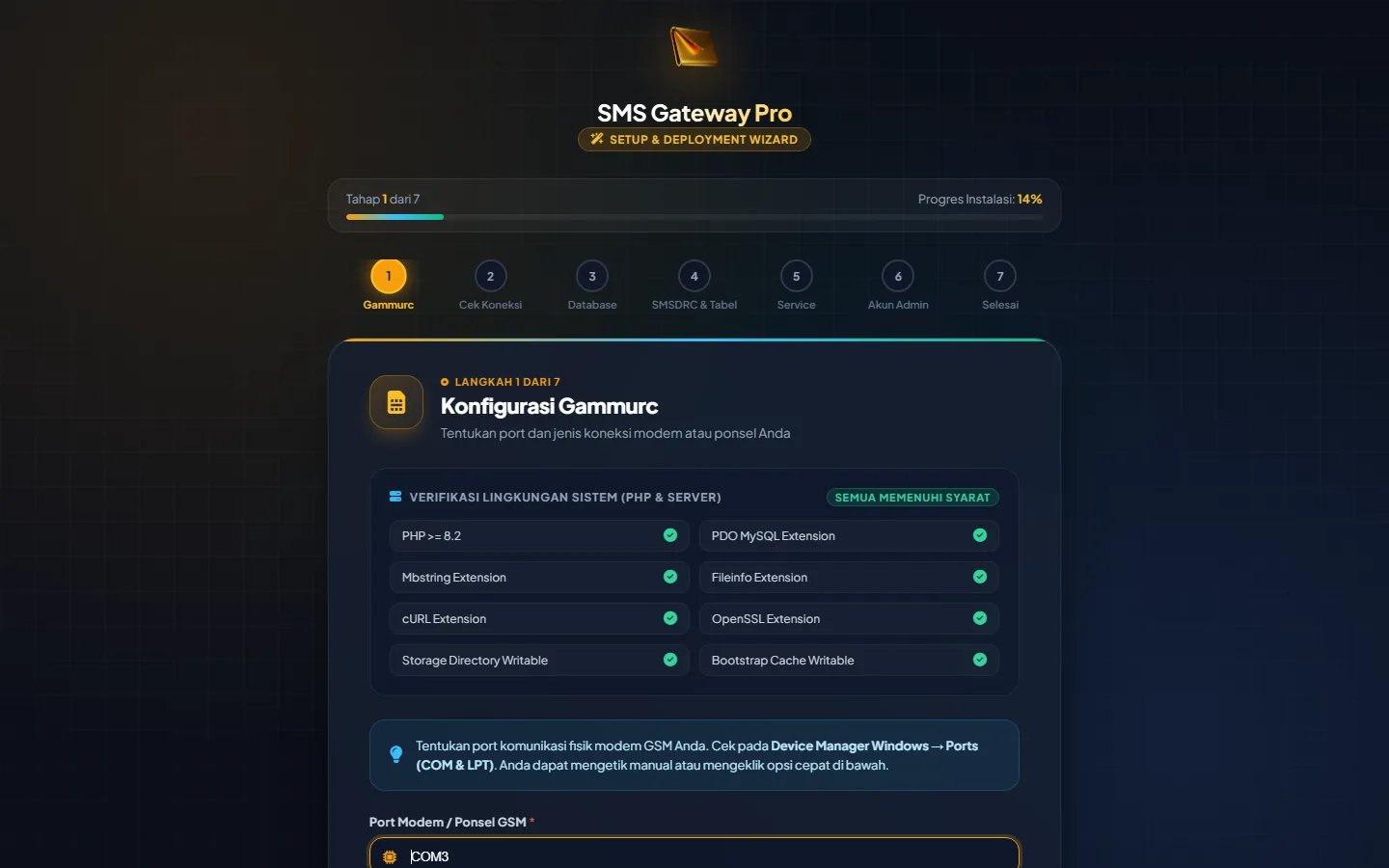Click the 'Tahap 1 dari 7' label

click(x=383, y=199)
